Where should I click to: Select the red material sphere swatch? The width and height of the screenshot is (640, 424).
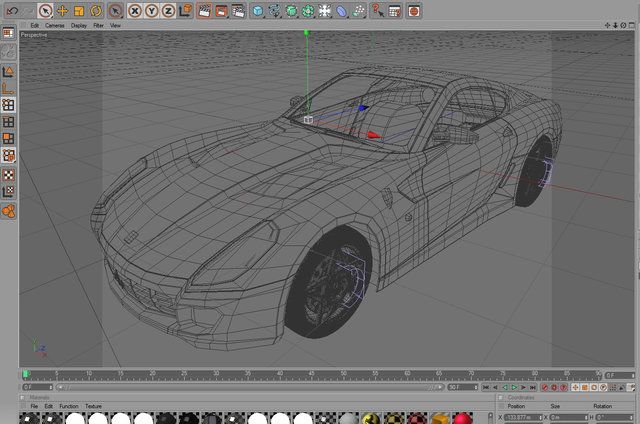point(462,419)
